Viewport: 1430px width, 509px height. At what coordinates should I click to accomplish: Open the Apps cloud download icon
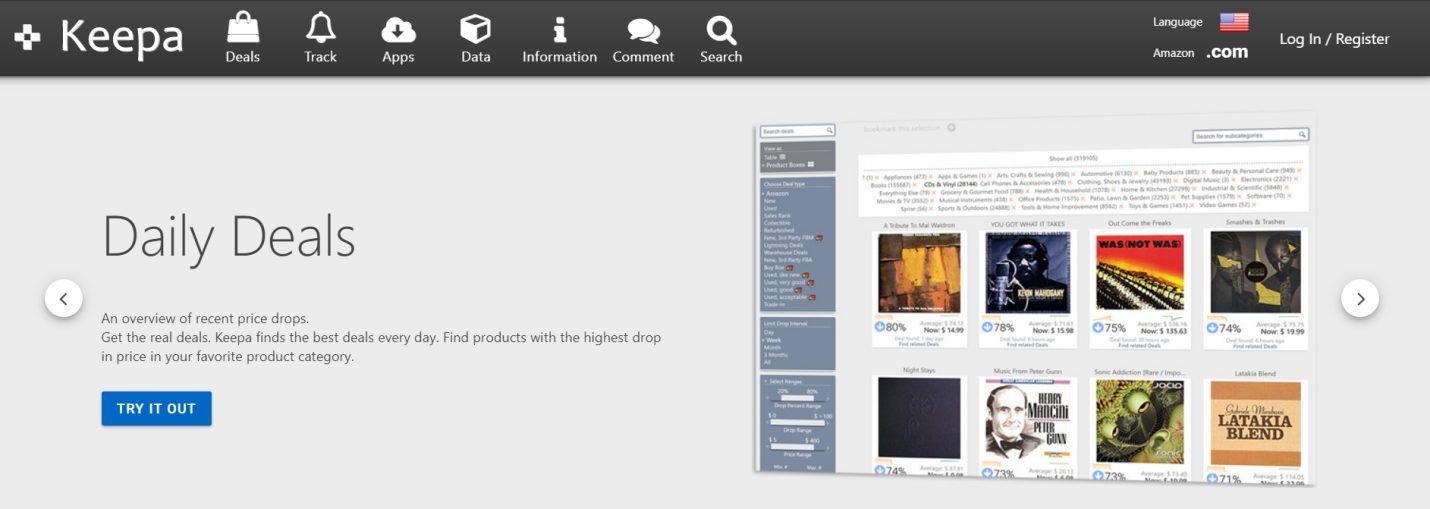click(x=398, y=29)
